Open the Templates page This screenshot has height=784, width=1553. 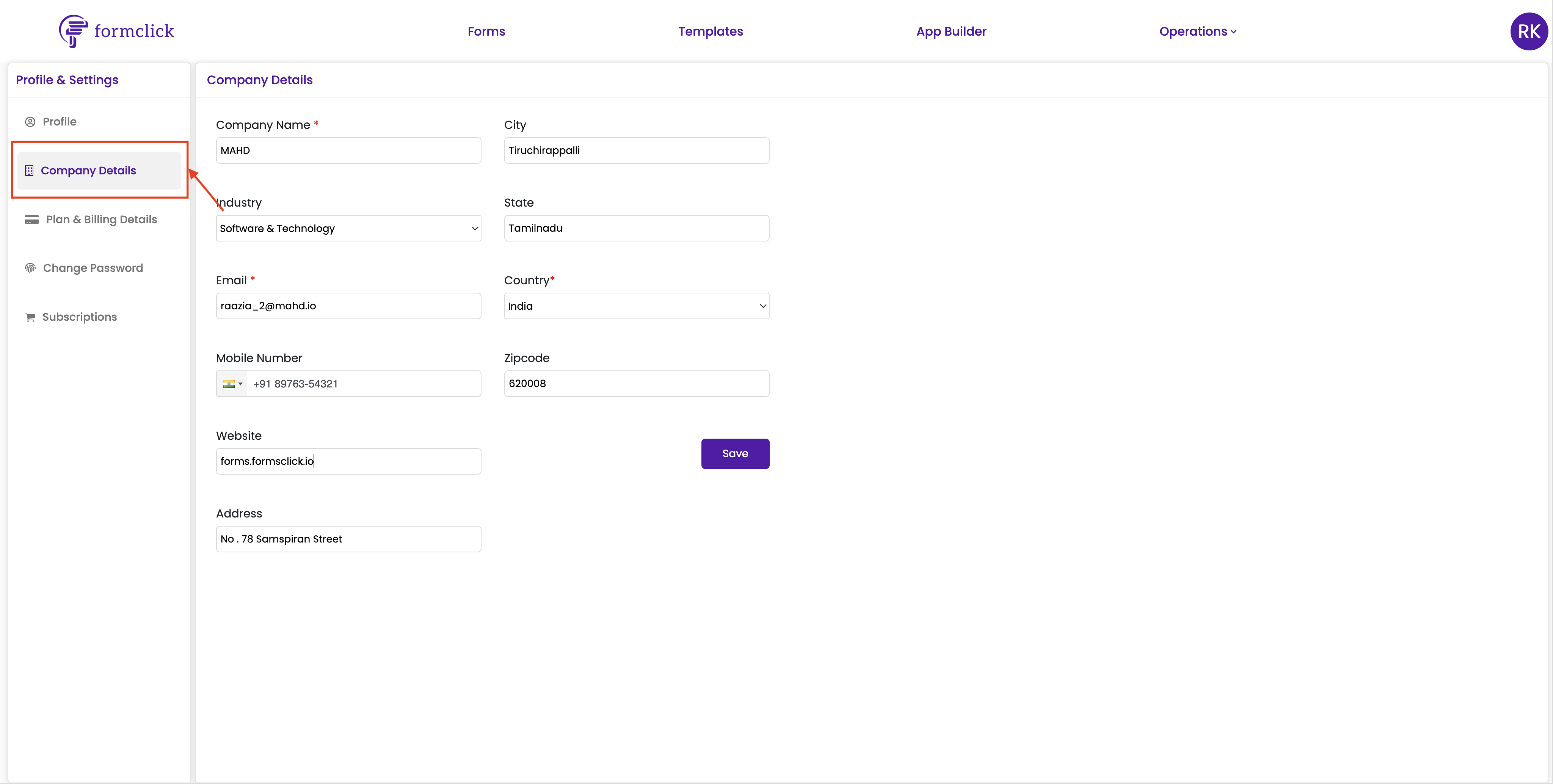tap(710, 31)
